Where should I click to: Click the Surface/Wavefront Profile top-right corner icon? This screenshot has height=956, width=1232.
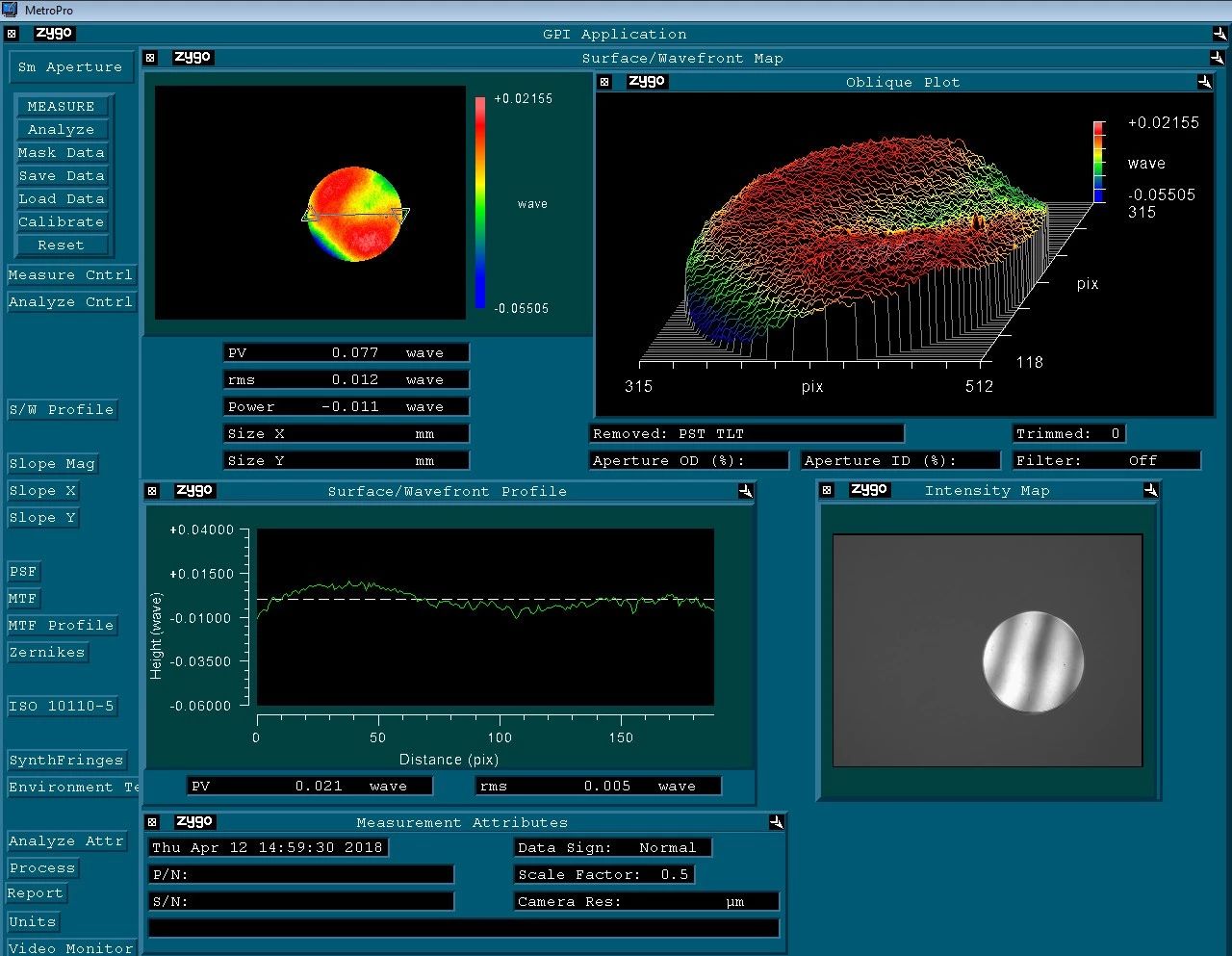pyautogui.click(x=745, y=491)
